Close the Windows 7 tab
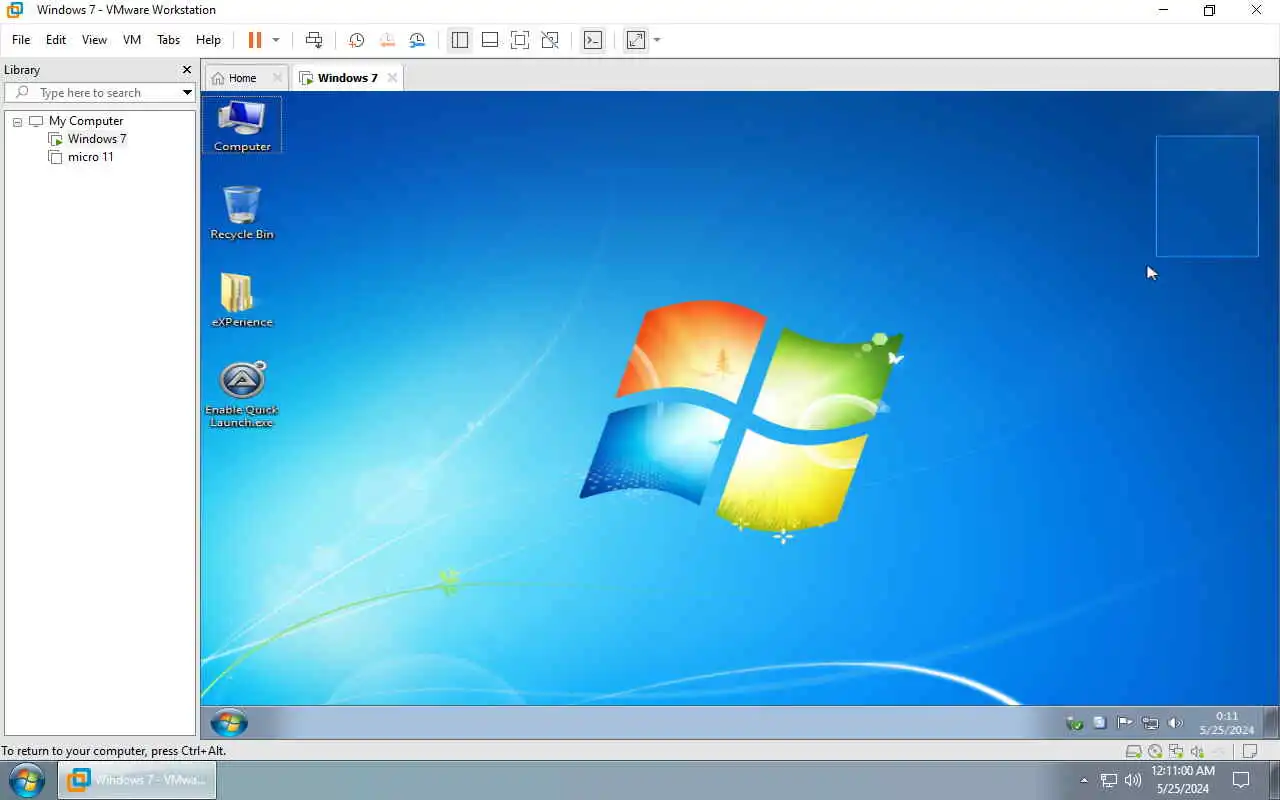Image resolution: width=1280 pixels, height=800 pixels. [x=392, y=78]
